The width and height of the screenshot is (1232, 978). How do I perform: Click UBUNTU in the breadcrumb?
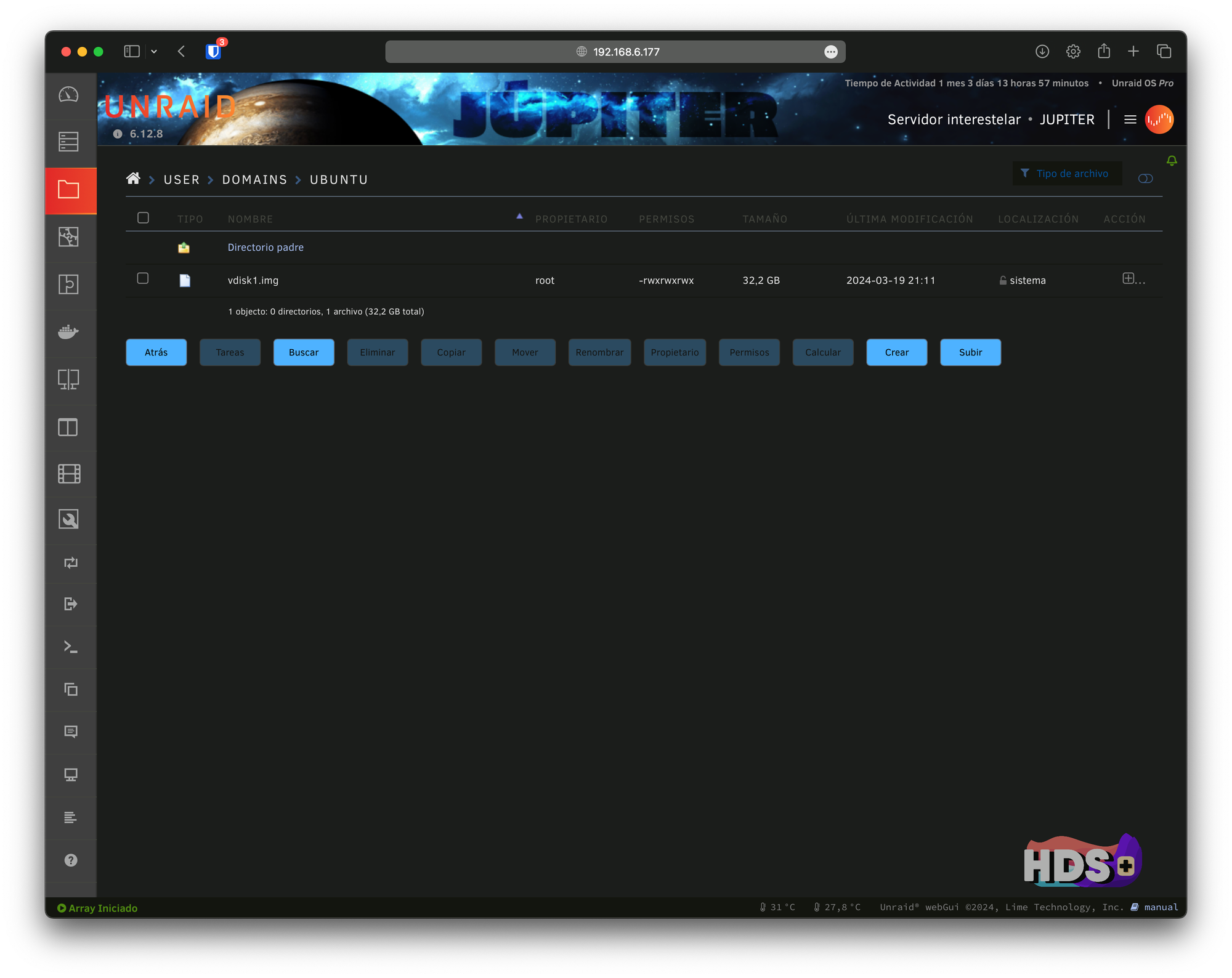tap(339, 179)
